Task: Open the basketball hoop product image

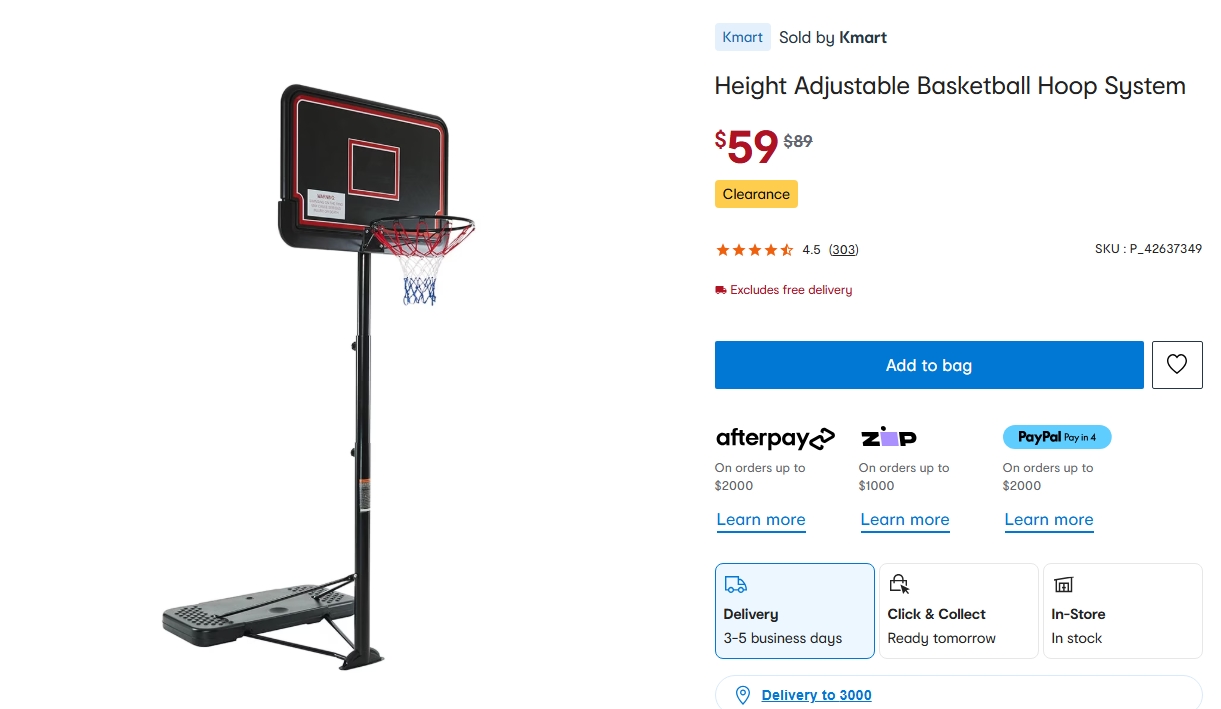Action: pos(319,377)
